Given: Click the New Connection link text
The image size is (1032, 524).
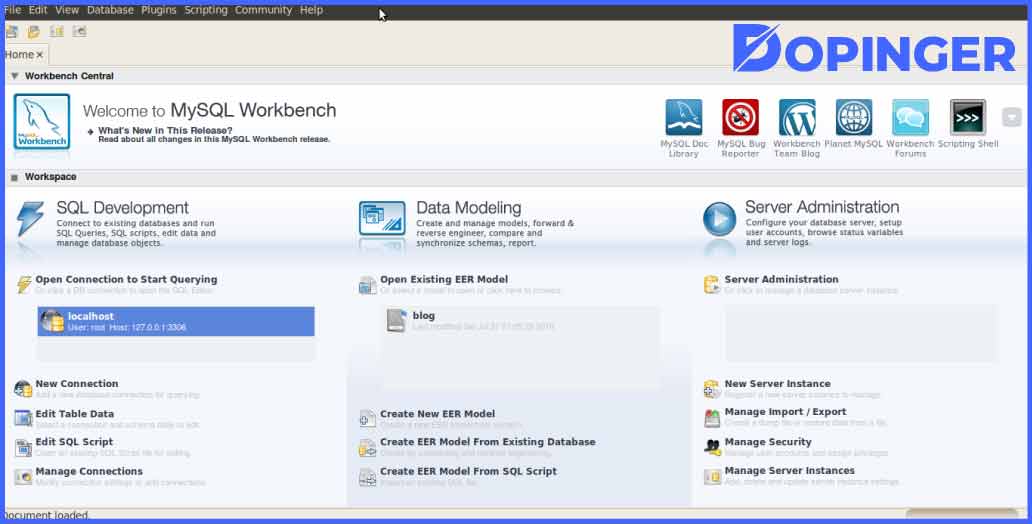Looking at the screenshot, I should click(x=77, y=384).
